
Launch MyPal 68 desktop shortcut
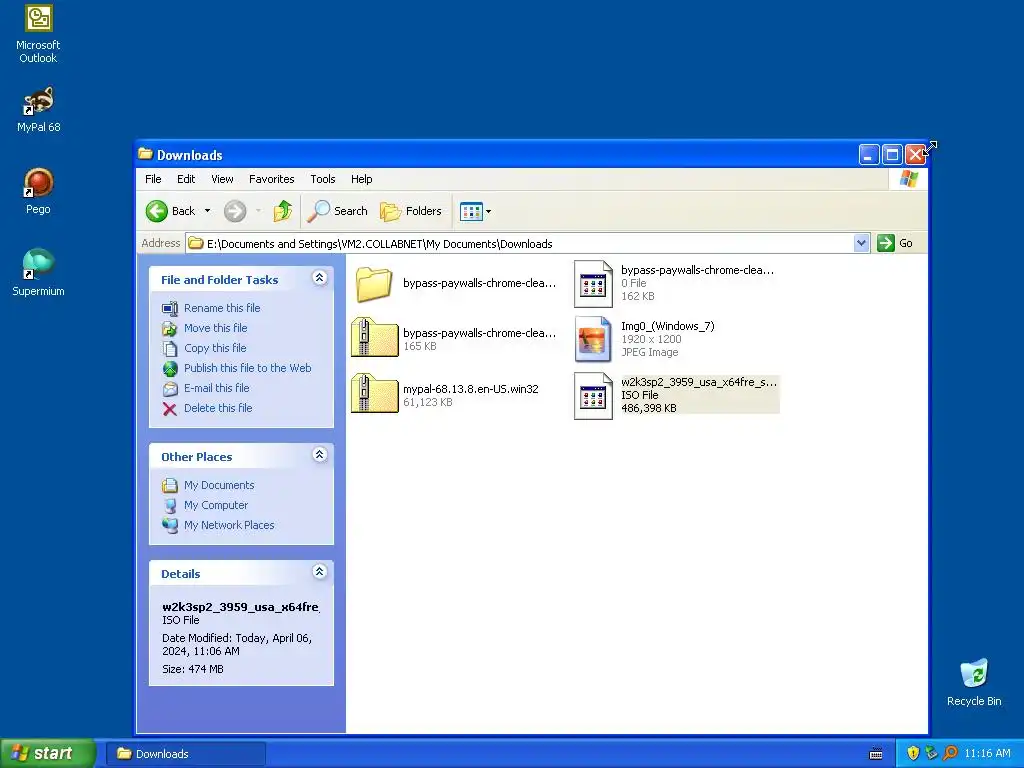tap(38, 110)
